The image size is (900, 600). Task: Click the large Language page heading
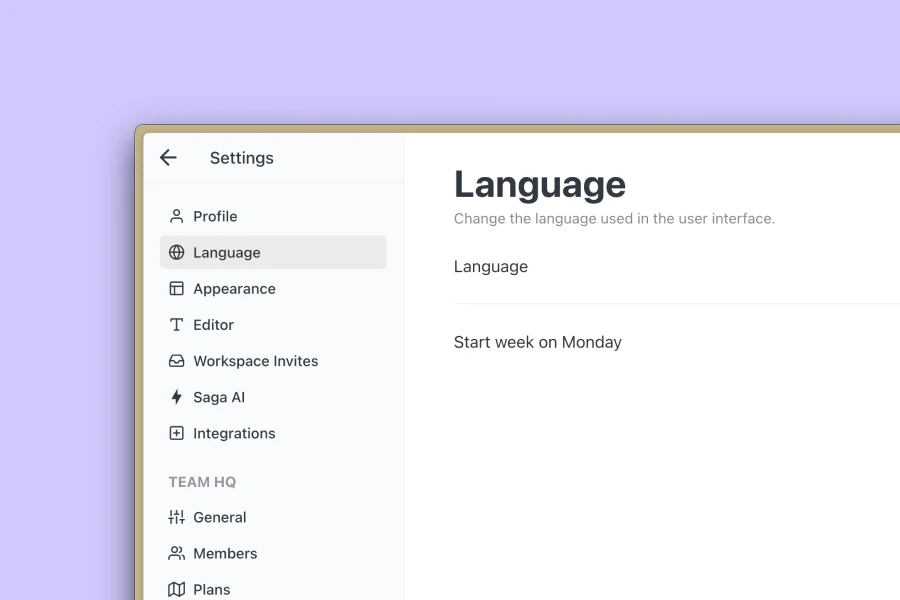[x=540, y=185]
